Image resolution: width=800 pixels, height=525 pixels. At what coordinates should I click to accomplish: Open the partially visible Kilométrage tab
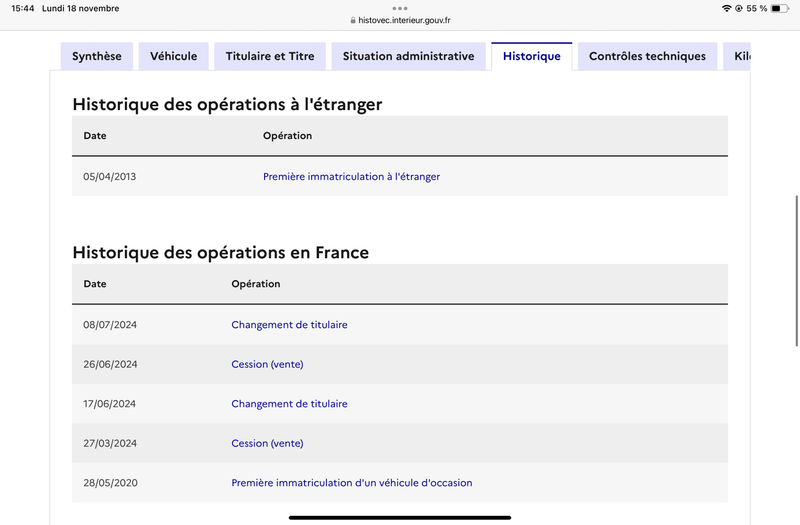[737, 56]
